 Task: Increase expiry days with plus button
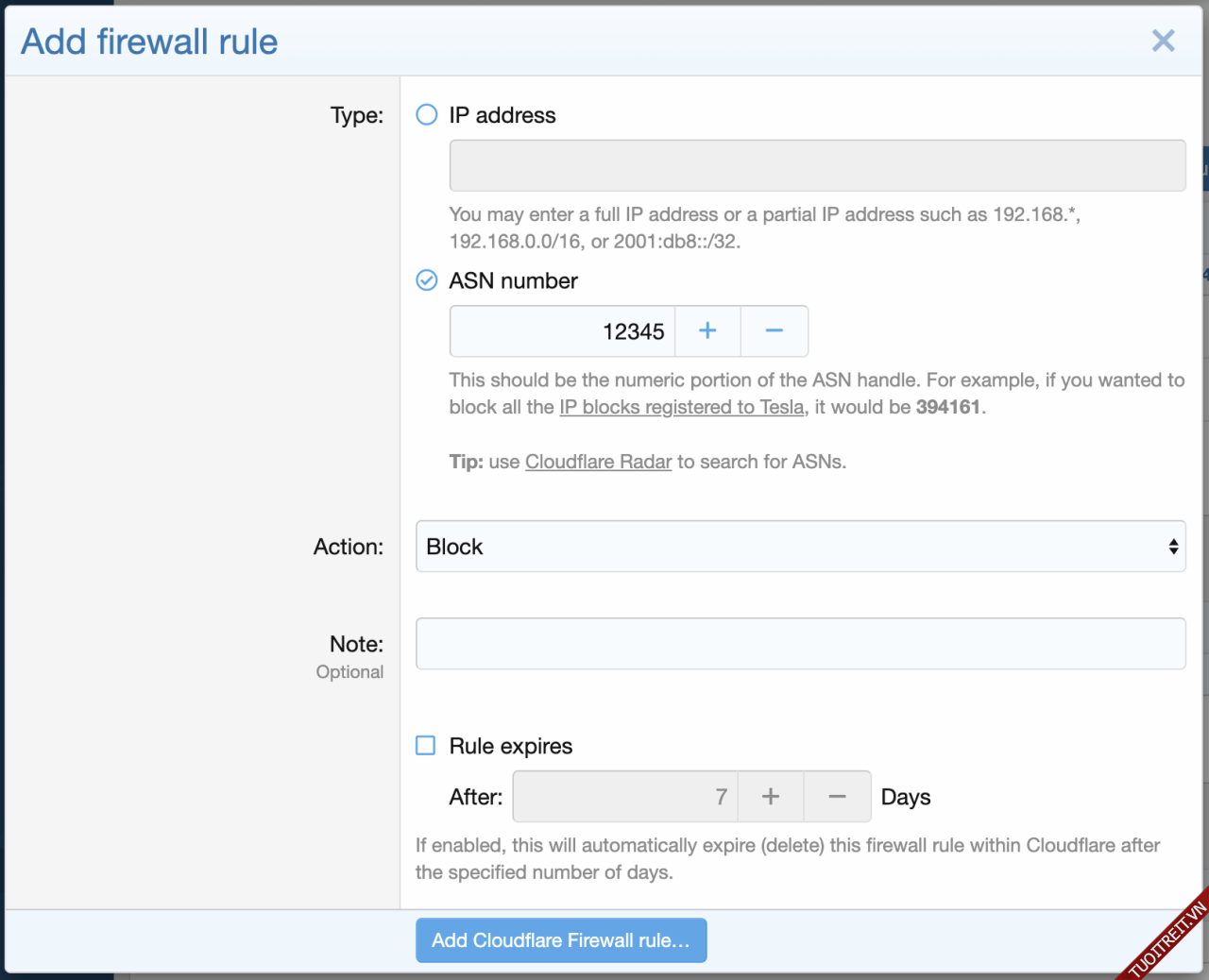click(771, 797)
